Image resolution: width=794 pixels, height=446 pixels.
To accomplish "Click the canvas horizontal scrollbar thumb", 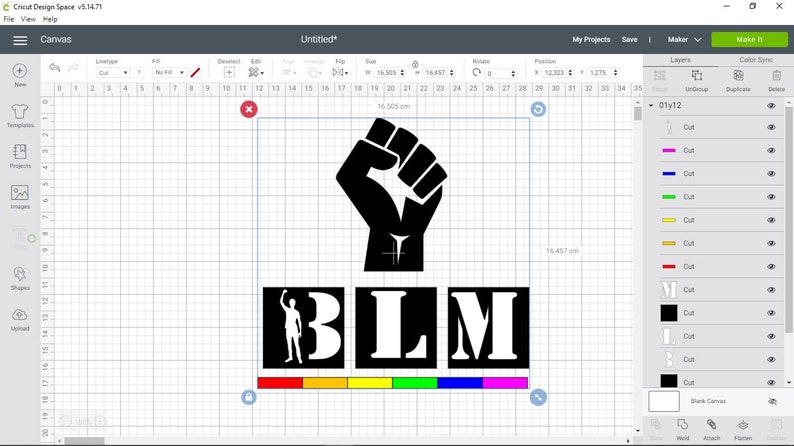I will (84, 441).
